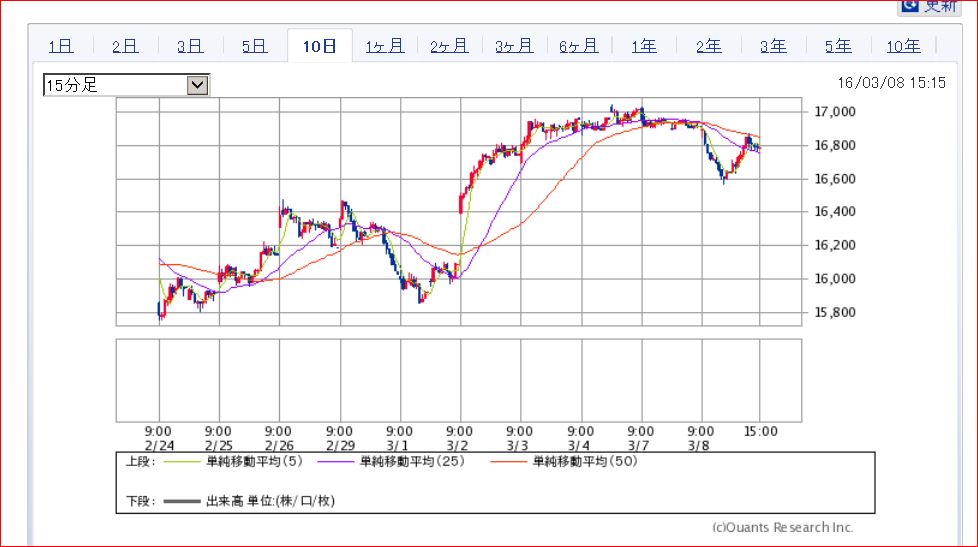
Task: Switch to the 10年 tab
Action: 903,46
